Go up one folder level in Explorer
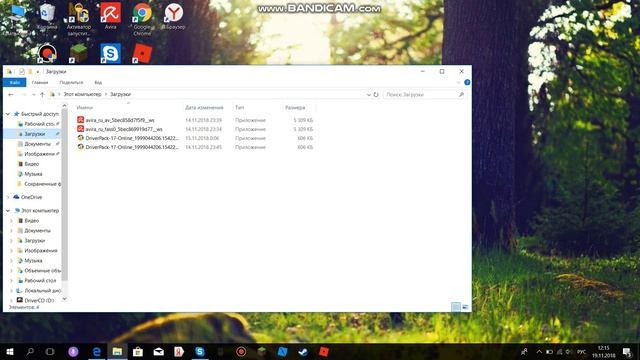This screenshot has width=640, height=360. pos(42,94)
